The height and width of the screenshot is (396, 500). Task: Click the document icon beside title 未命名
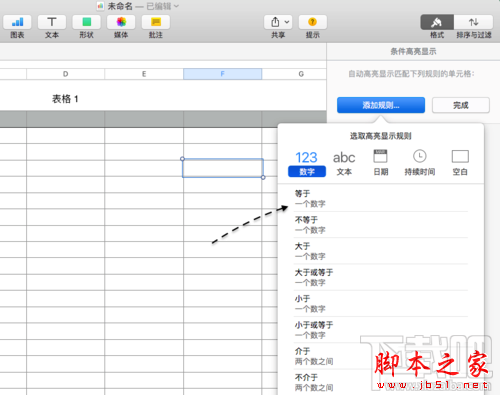(x=100, y=6)
